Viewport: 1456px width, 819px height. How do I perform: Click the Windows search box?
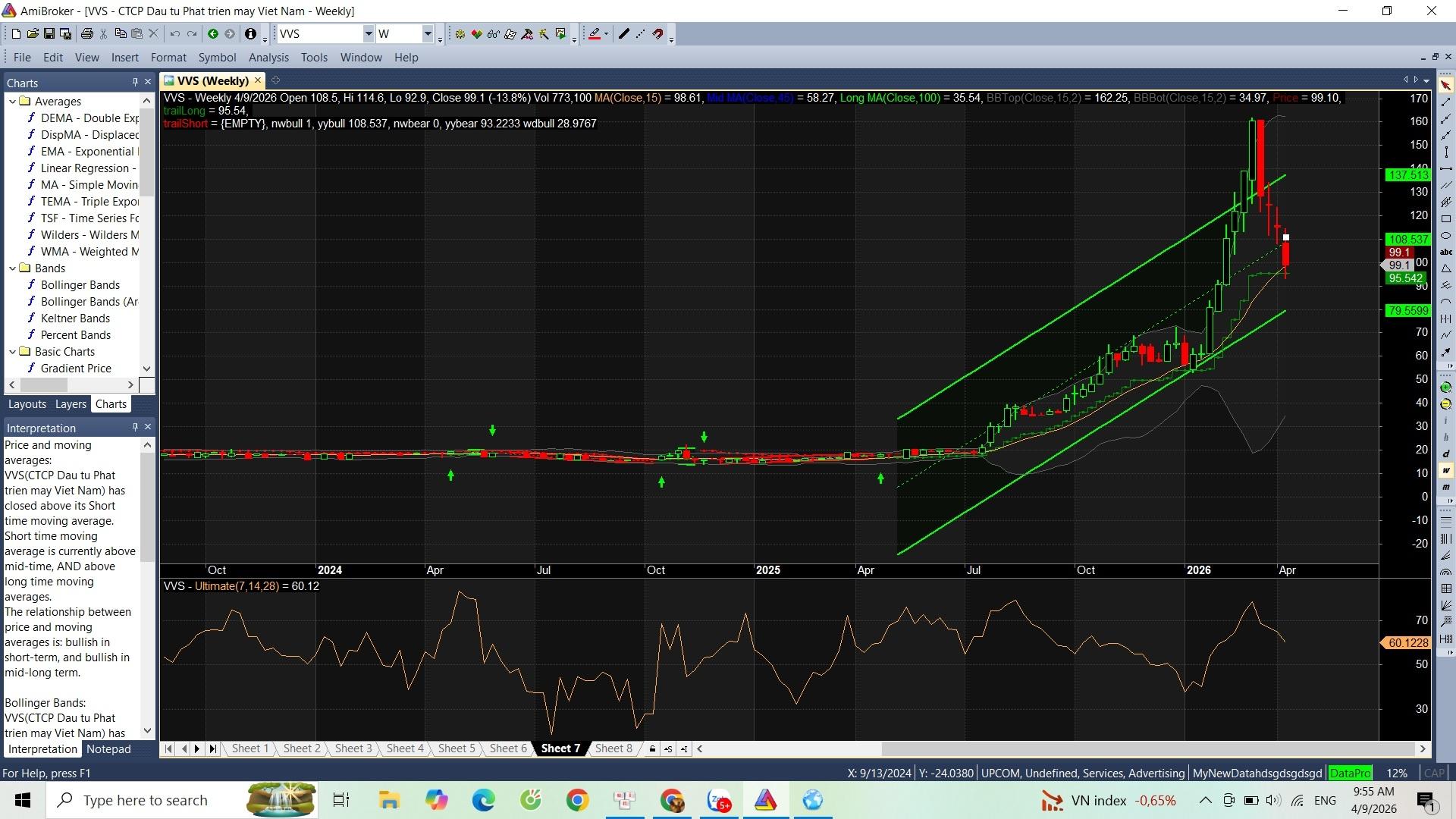point(144,801)
